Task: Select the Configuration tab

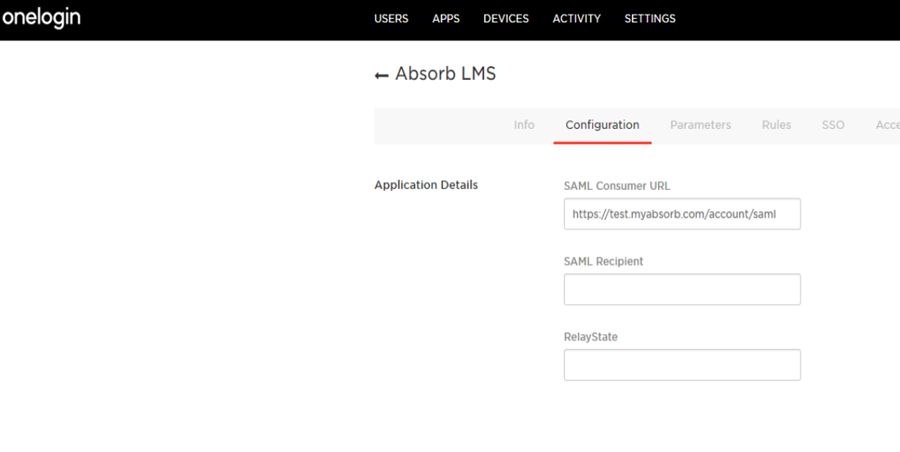Action: [602, 125]
